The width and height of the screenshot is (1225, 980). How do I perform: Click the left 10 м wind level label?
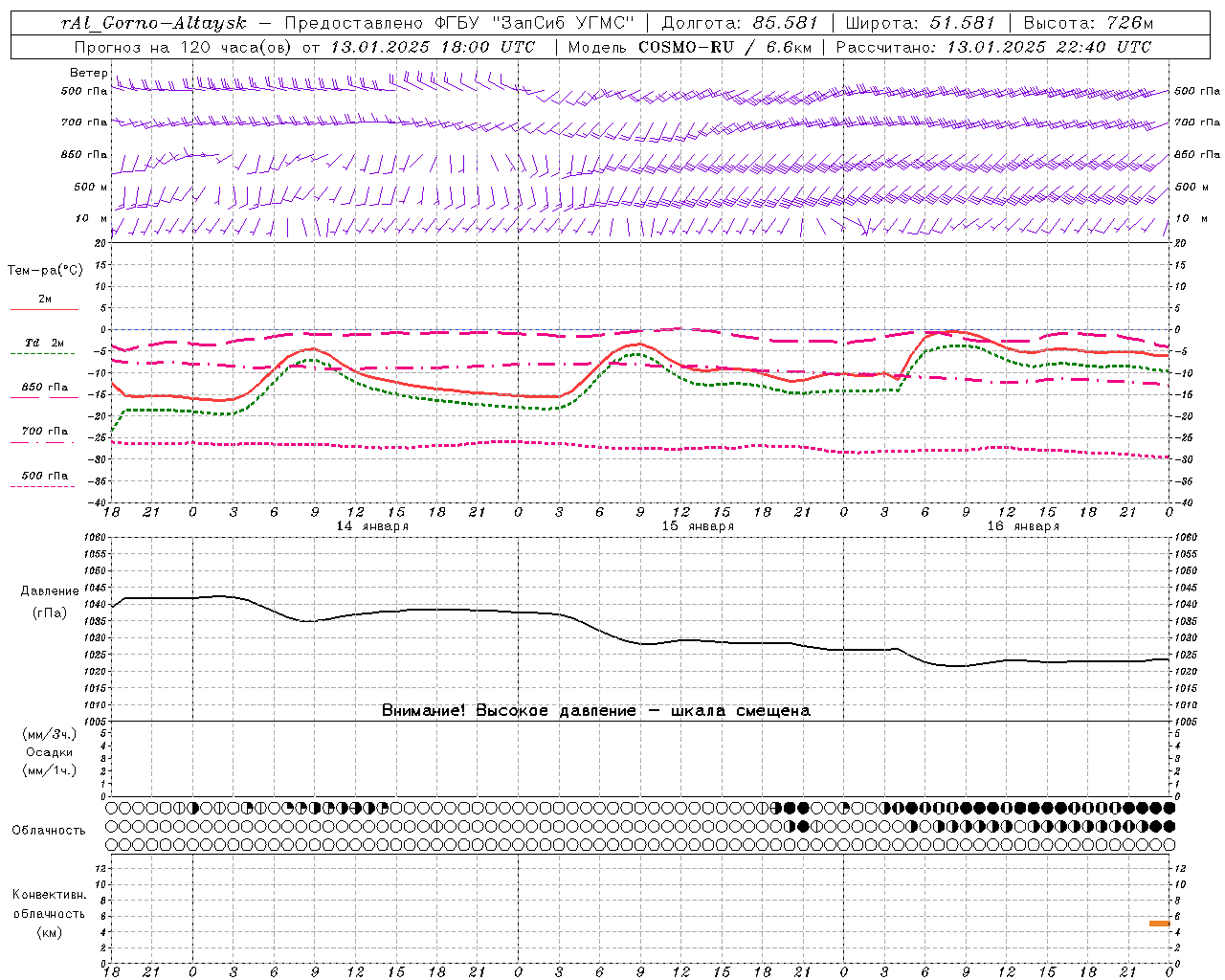tap(91, 219)
